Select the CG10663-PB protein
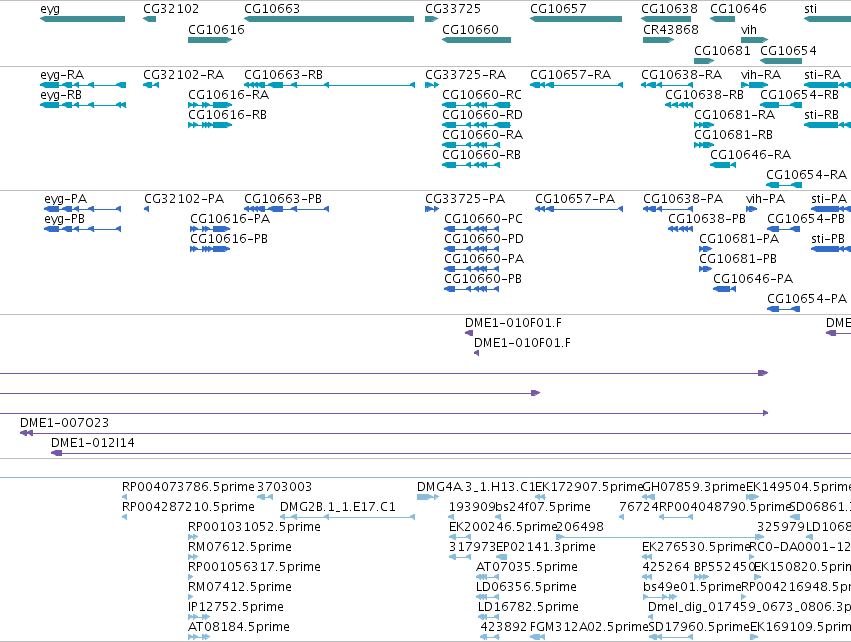851x642 pixels. 287,209
